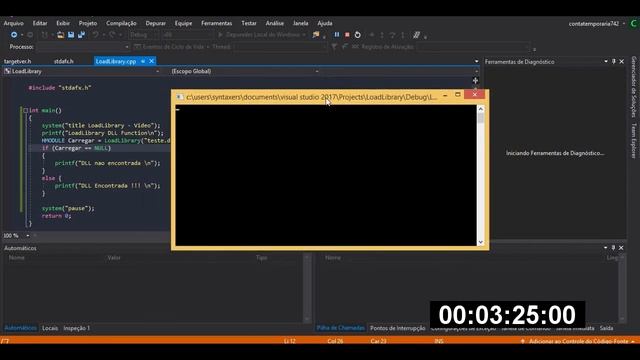The image size is (640, 360).
Task: Open the Team Explorer side tab
Action: click(634, 141)
